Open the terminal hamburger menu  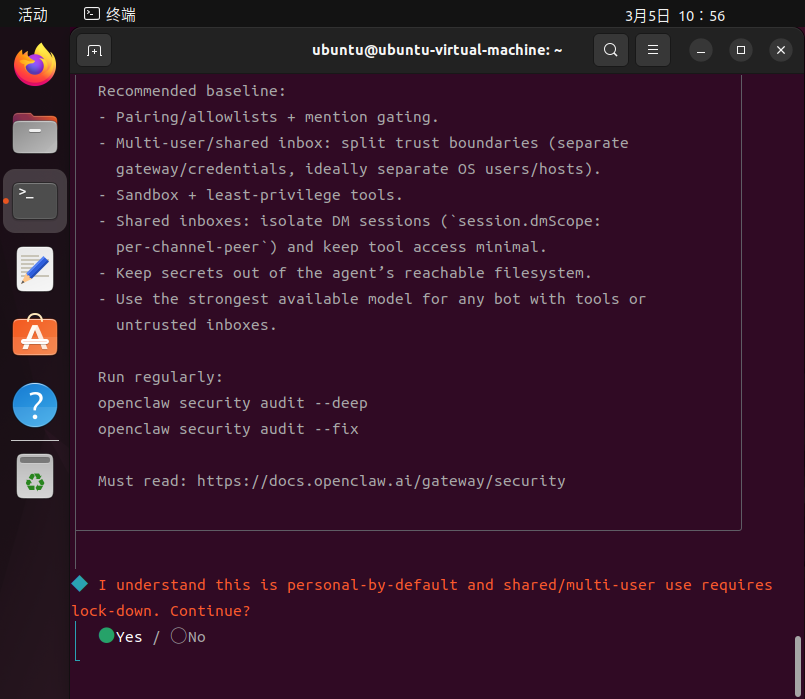[x=653, y=50]
